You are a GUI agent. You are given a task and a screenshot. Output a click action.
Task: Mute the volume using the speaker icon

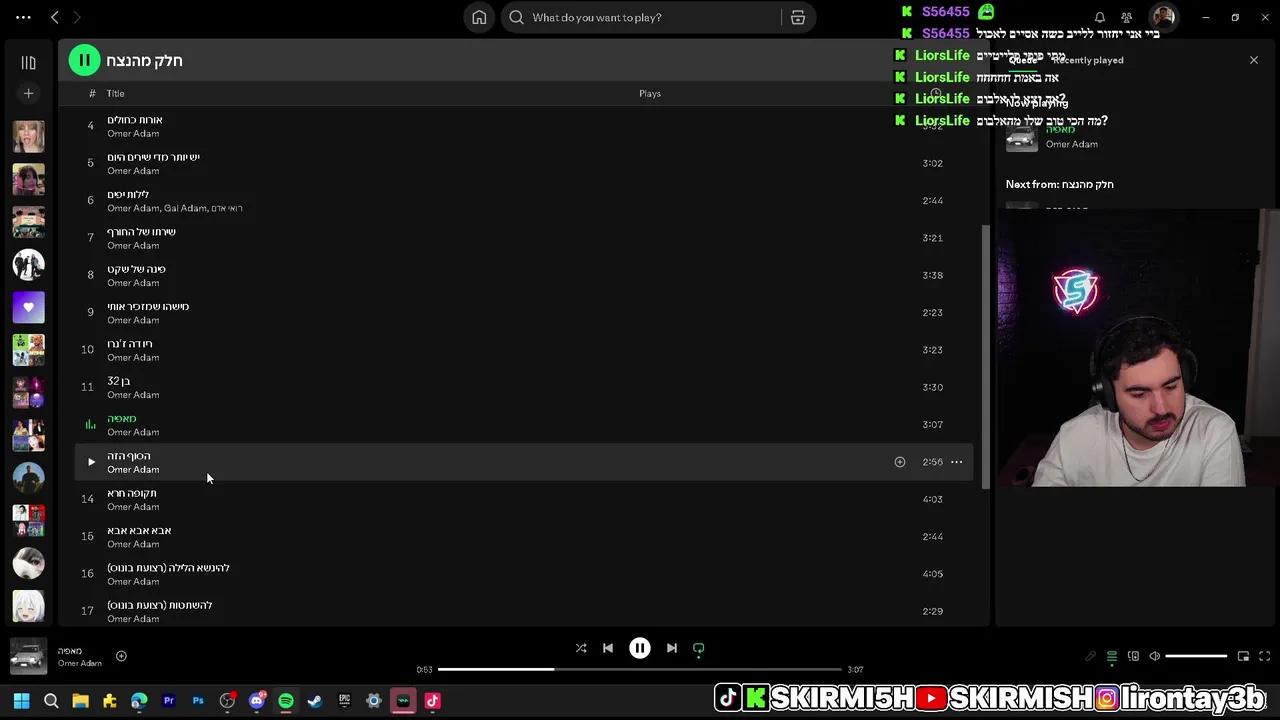click(1154, 656)
